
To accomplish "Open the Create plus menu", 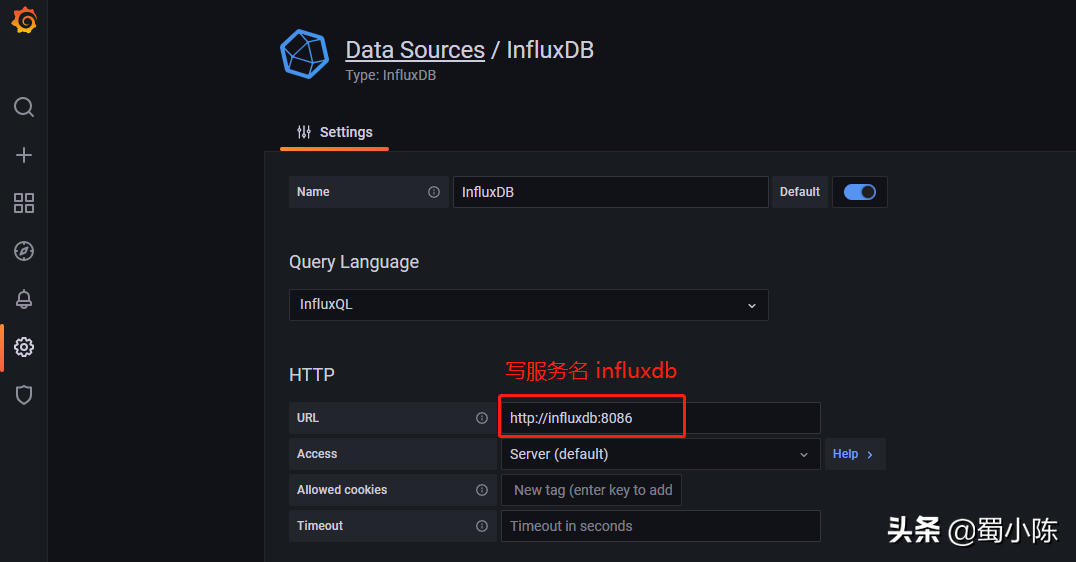I will (24, 155).
